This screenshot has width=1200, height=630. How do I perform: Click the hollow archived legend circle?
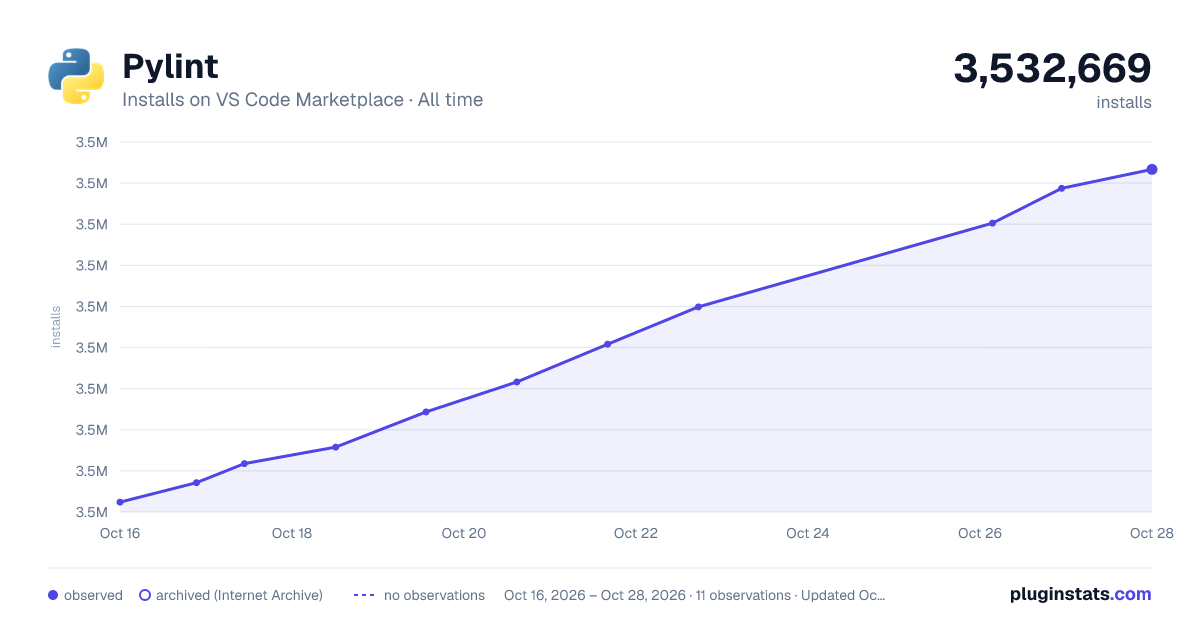point(144,595)
